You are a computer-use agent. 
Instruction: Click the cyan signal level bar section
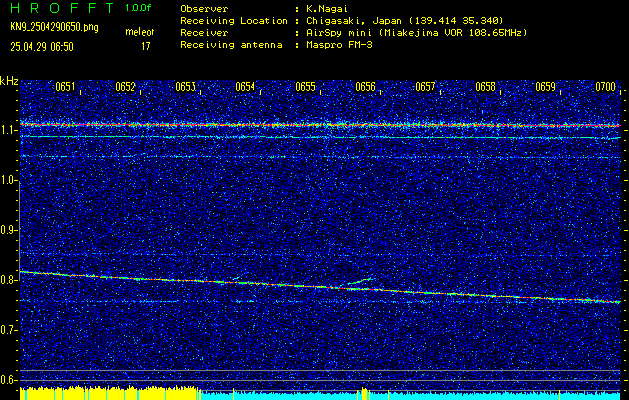pyautogui.click(x=410, y=395)
